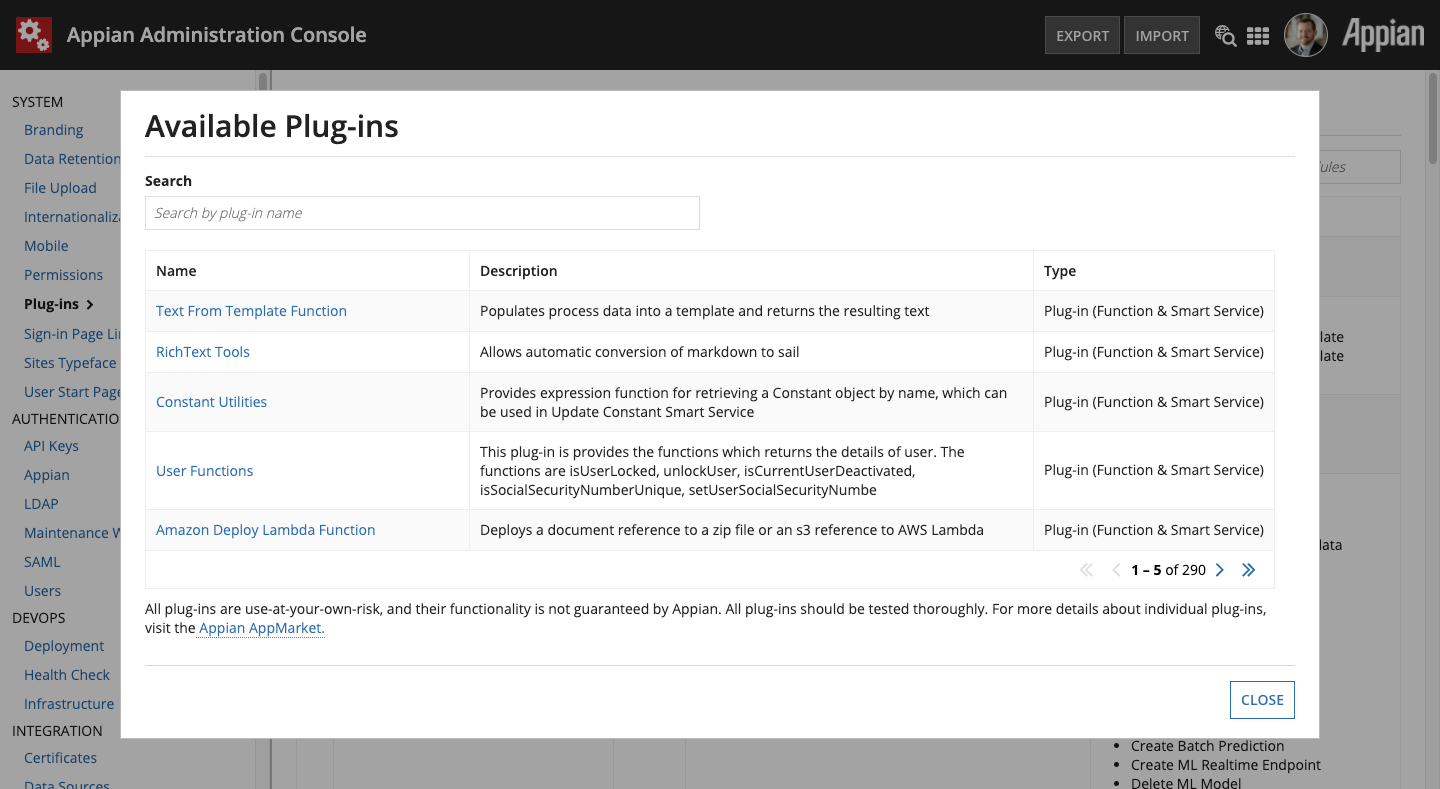
Task: Click the RichText Tools description cell
Action: [x=751, y=352]
